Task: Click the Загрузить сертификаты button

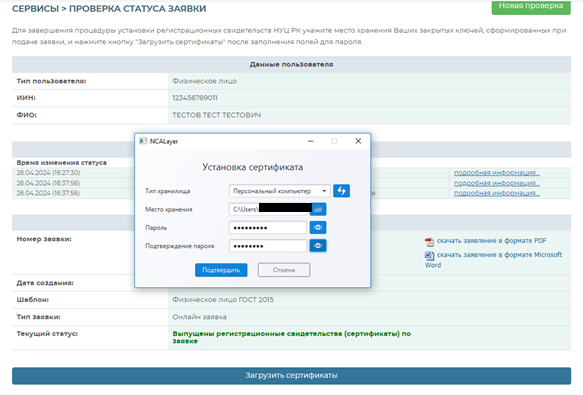Action: pyautogui.click(x=292, y=376)
